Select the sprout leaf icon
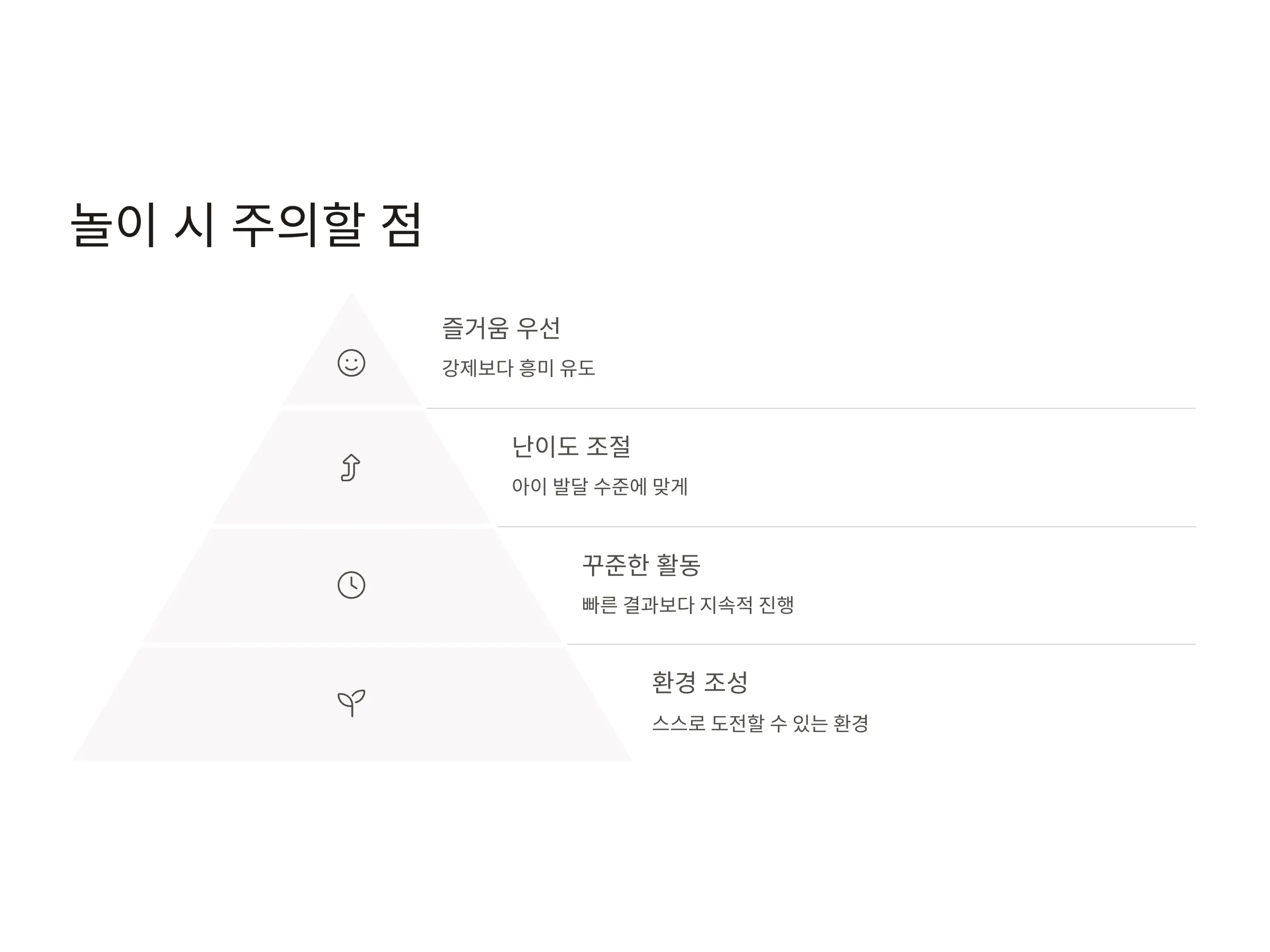Screen dimensions: 1270x952 tap(351, 703)
